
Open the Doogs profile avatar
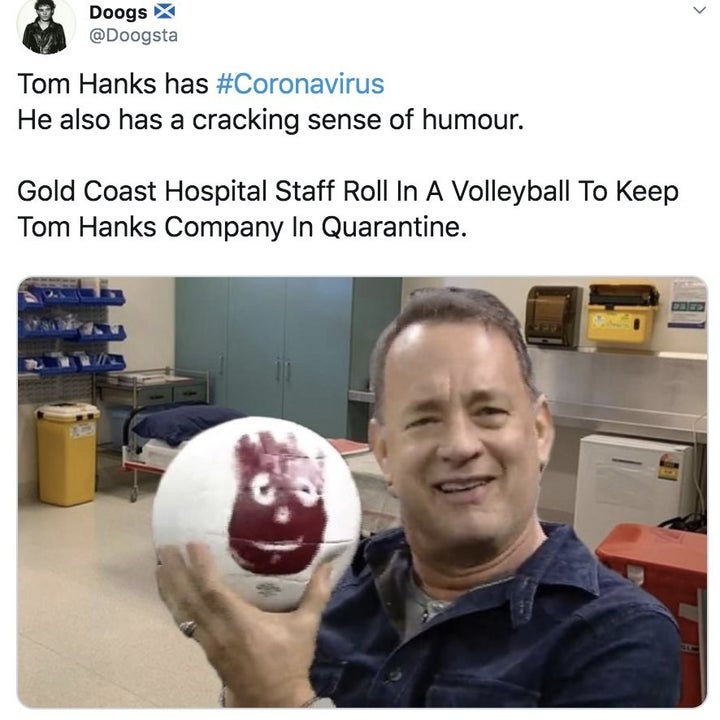[45, 26]
